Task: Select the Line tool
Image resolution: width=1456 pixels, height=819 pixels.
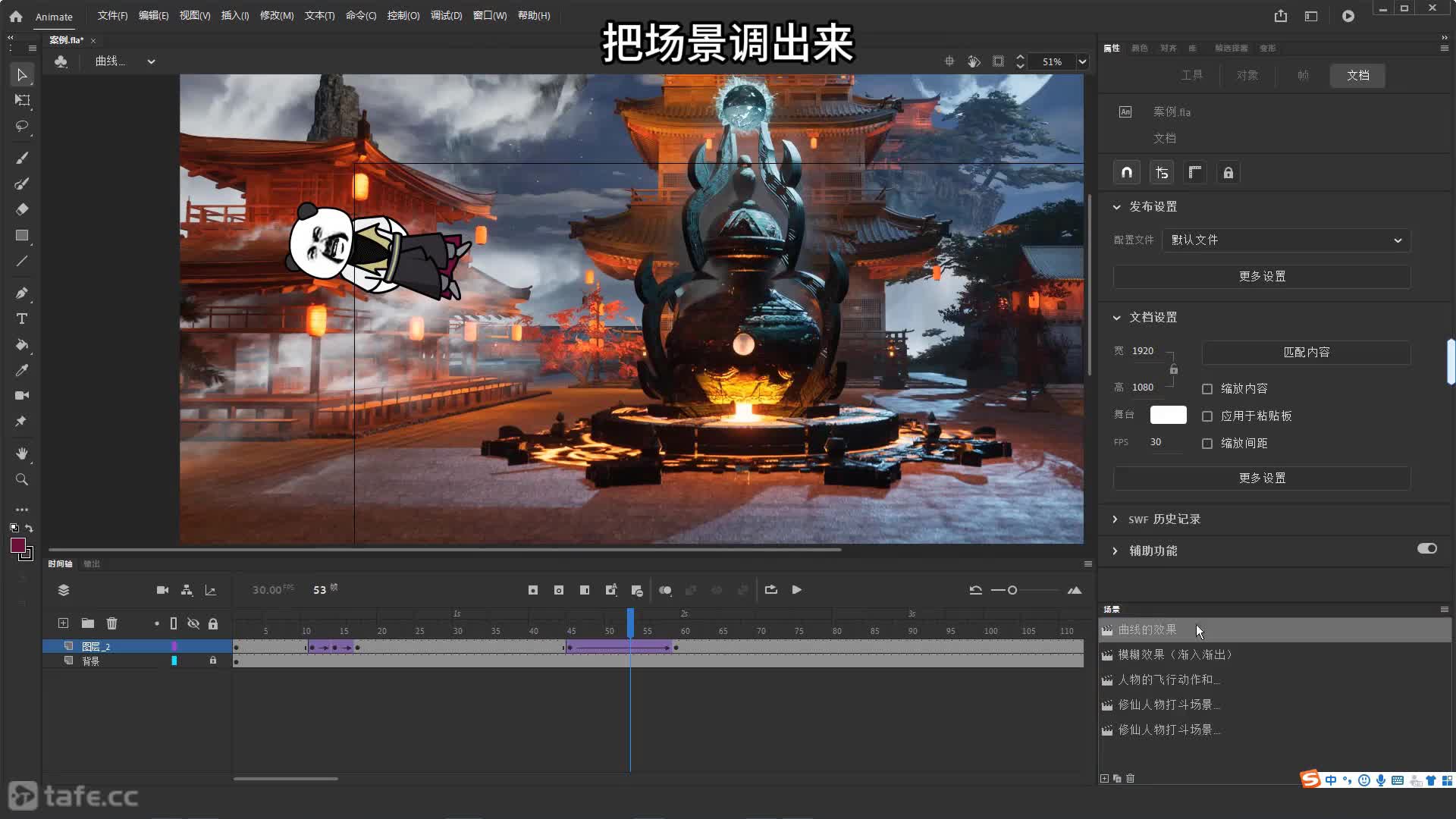Action: [x=21, y=261]
